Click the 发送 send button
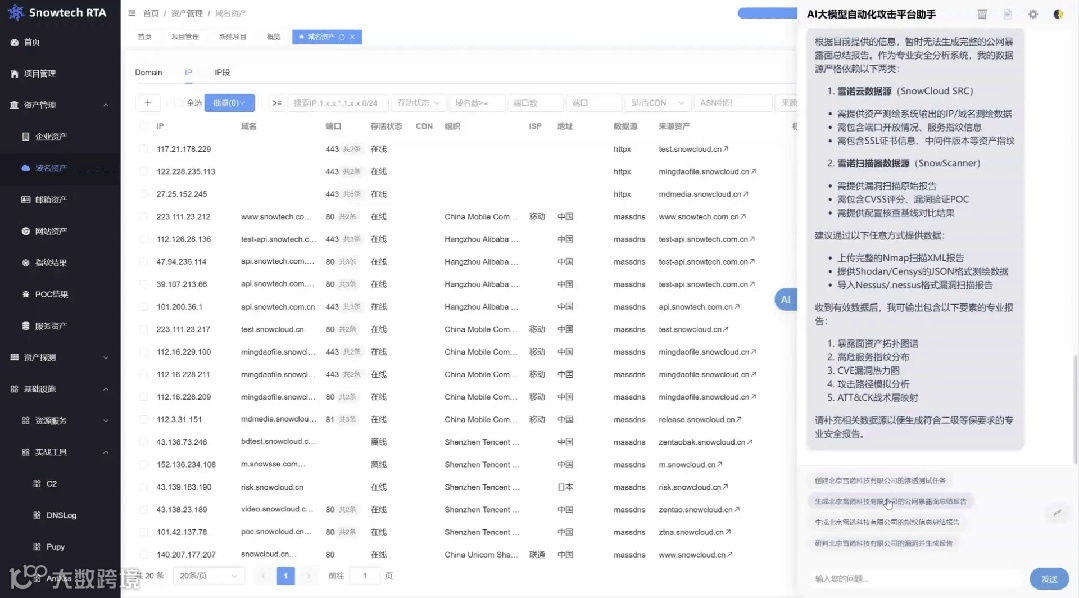Screen dimensions: 1079x598 (1049, 579)
